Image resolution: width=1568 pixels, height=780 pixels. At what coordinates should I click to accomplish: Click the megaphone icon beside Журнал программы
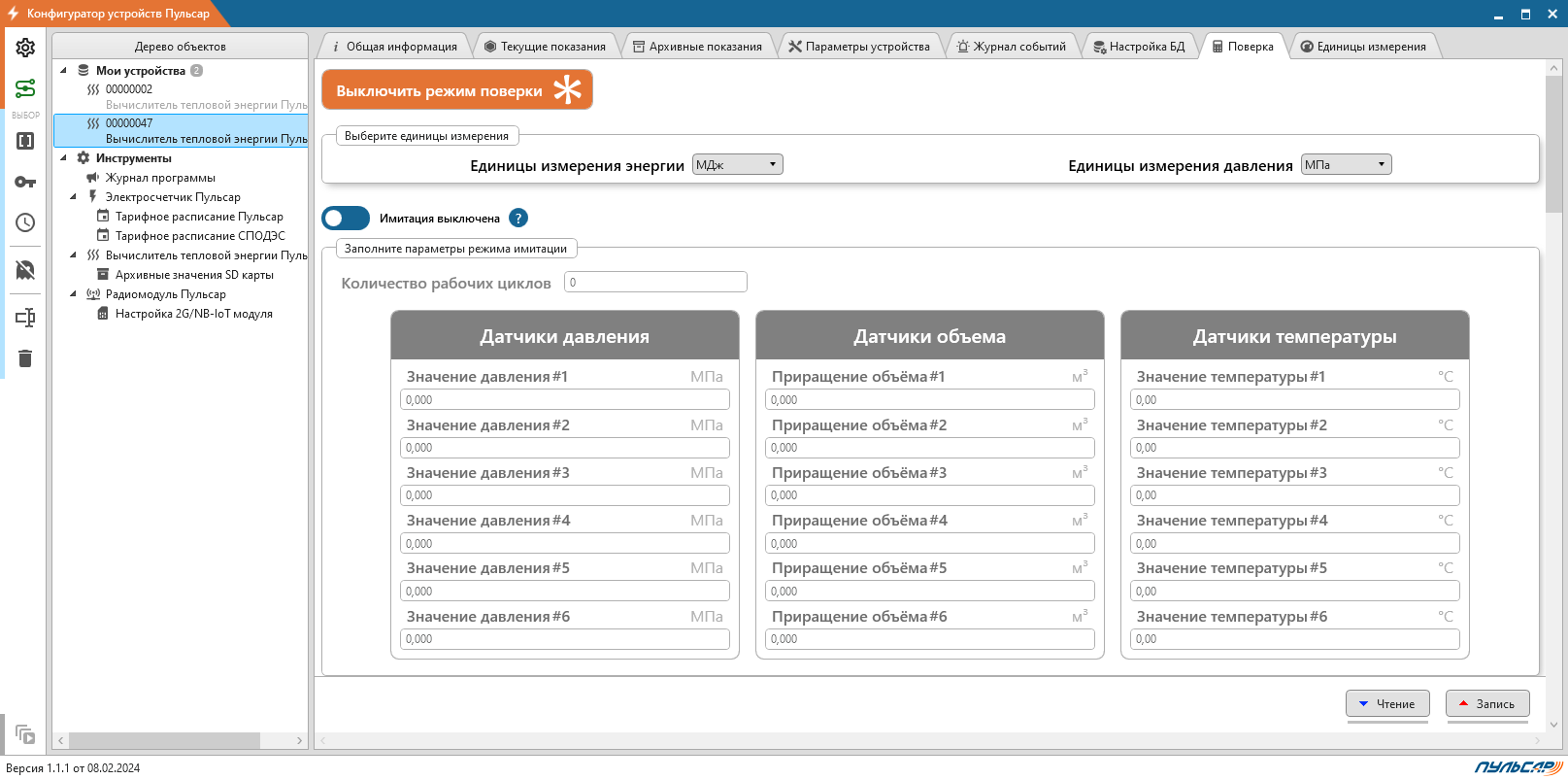coord(93,178)
